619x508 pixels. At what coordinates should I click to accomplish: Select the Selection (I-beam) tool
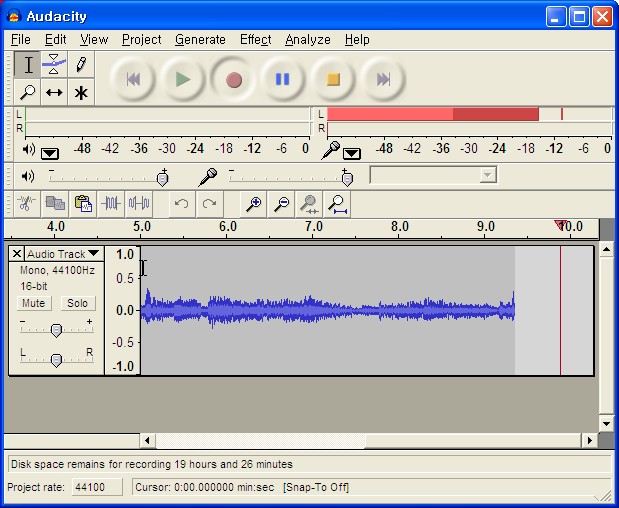(28, 64)
